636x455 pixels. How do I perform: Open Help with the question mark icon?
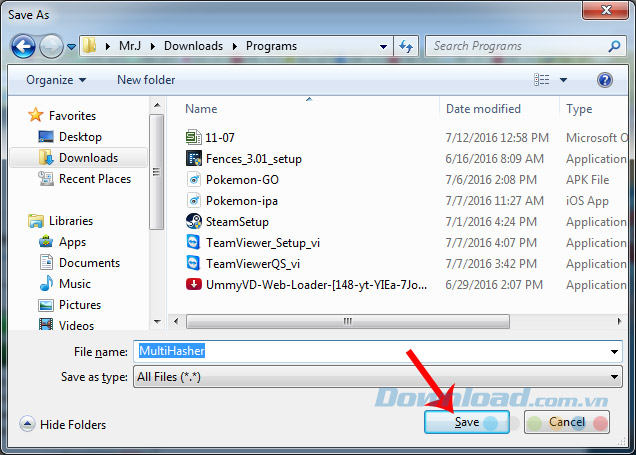pos(604,80)
